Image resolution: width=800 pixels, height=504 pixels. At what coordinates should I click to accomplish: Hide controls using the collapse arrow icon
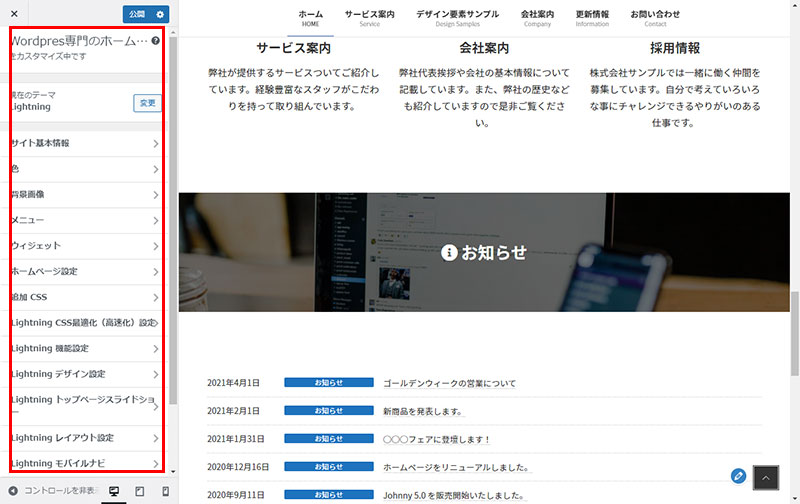13,492
